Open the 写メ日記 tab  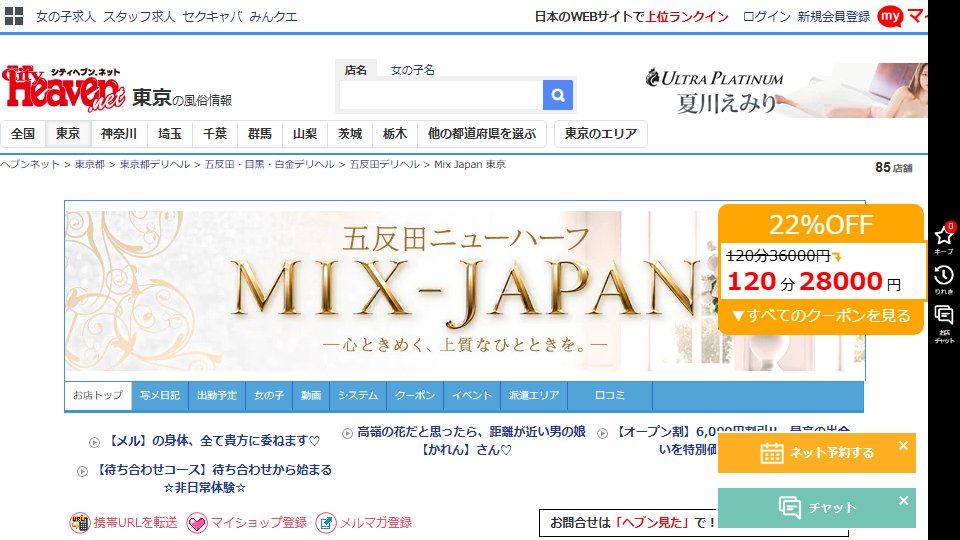[x=160, y=396]
